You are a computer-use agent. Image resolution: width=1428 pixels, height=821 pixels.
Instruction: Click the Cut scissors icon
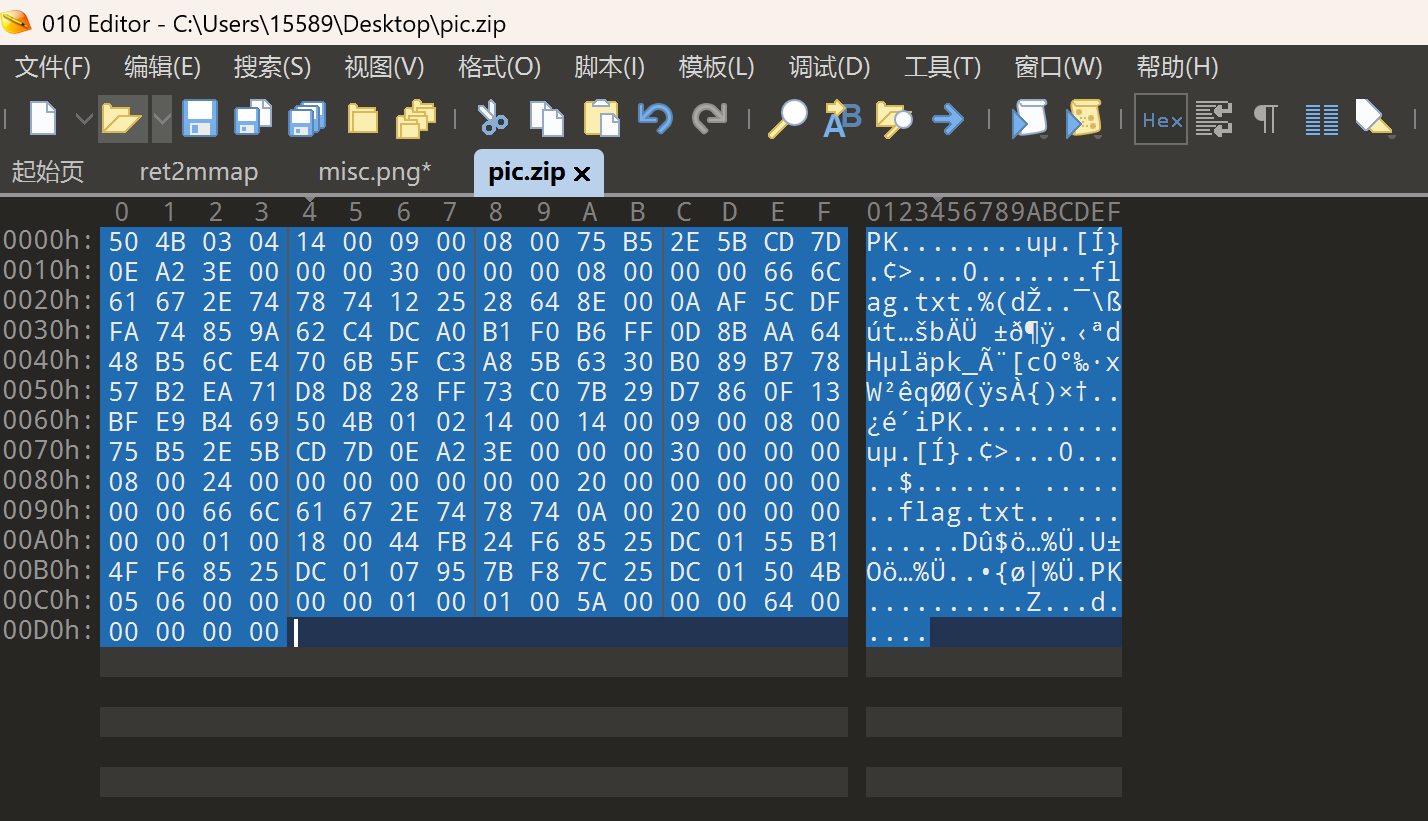(x=491, y=119)
